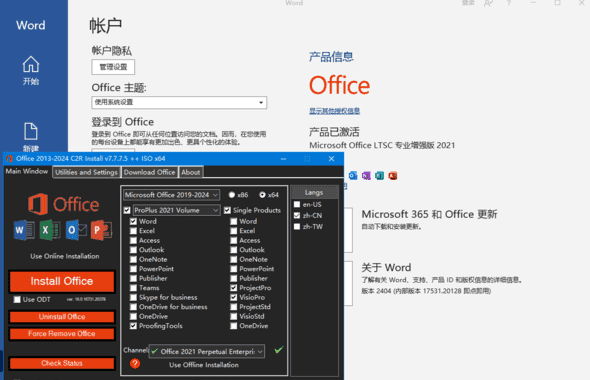Uncheck ProjectPro in Single Products
The image size is (590, 380).
point(234,288)
